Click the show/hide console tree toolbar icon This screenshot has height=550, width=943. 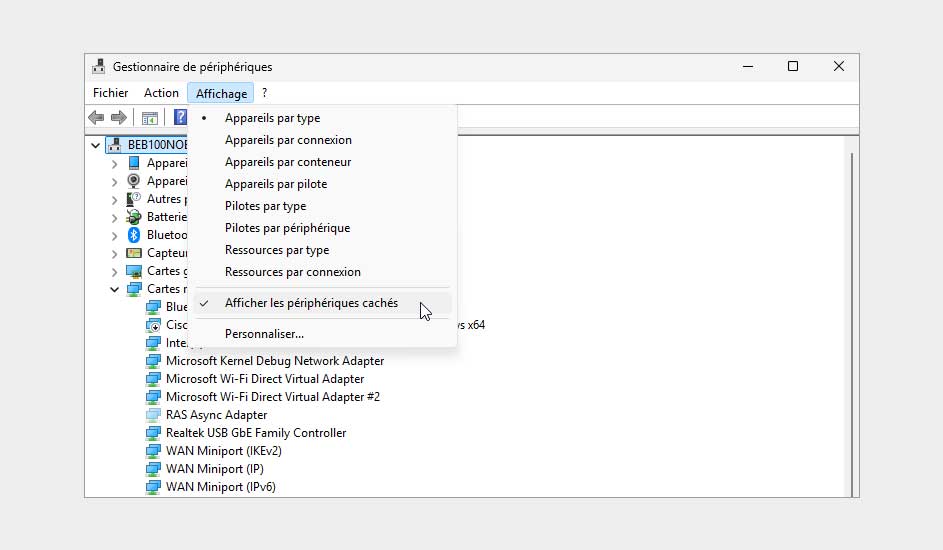(150, 118)
